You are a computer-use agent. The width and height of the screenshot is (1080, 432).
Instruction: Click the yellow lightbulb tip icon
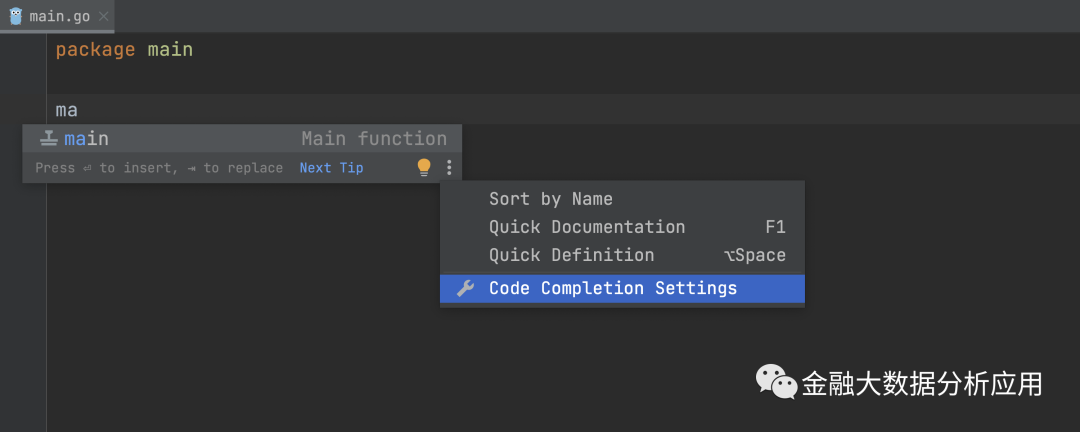click(424, 168)
